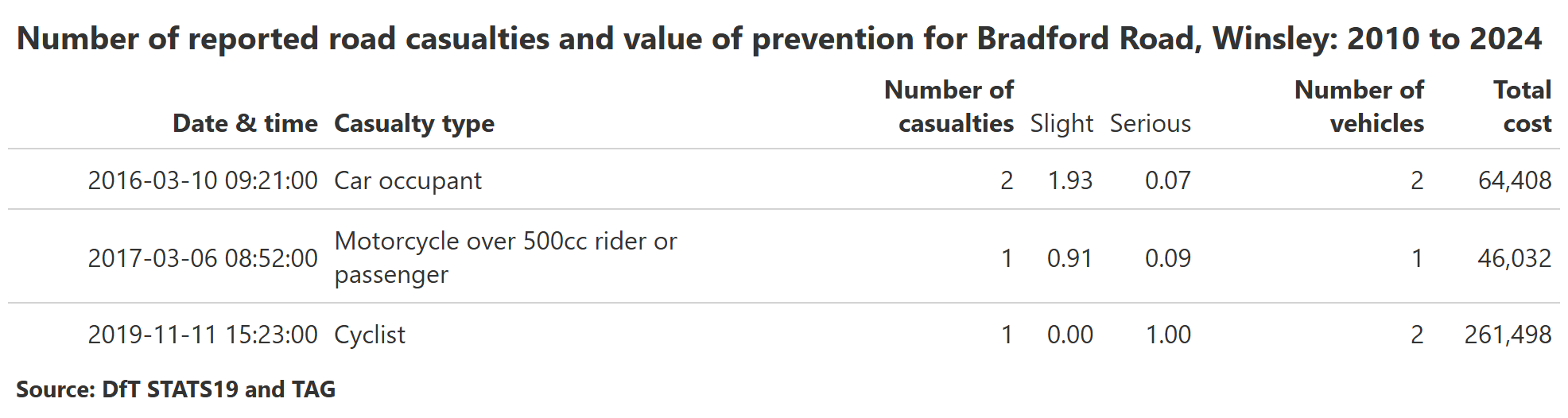This screenshot has height=418, width=1568.
Task: Click the 2017-03-06 08:52:00 date cell
Action: click(203, 257)
